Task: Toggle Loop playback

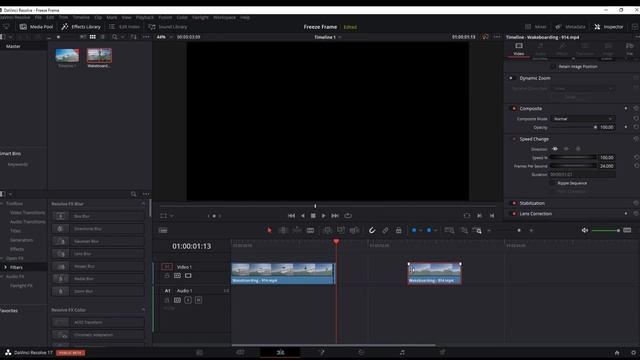Action: (x=348, y=216)
